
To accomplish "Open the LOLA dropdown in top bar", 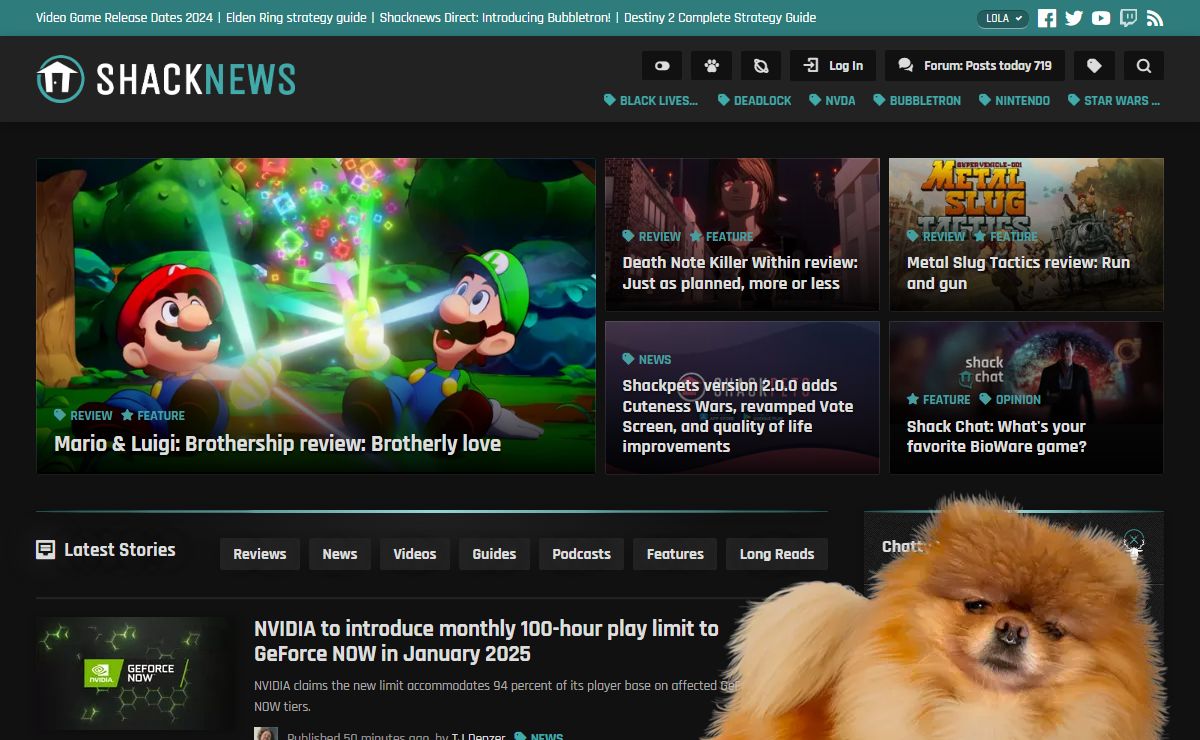I will tap(1003, 18).
